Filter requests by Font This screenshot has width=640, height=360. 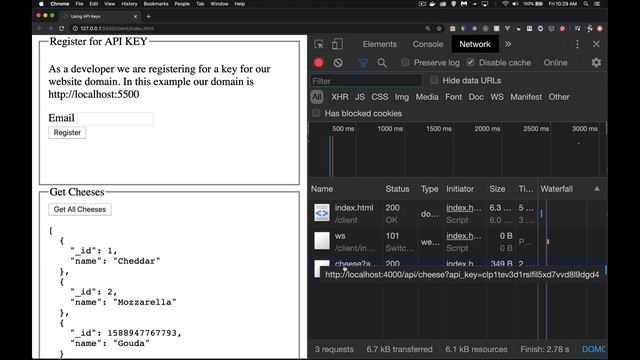453,97
